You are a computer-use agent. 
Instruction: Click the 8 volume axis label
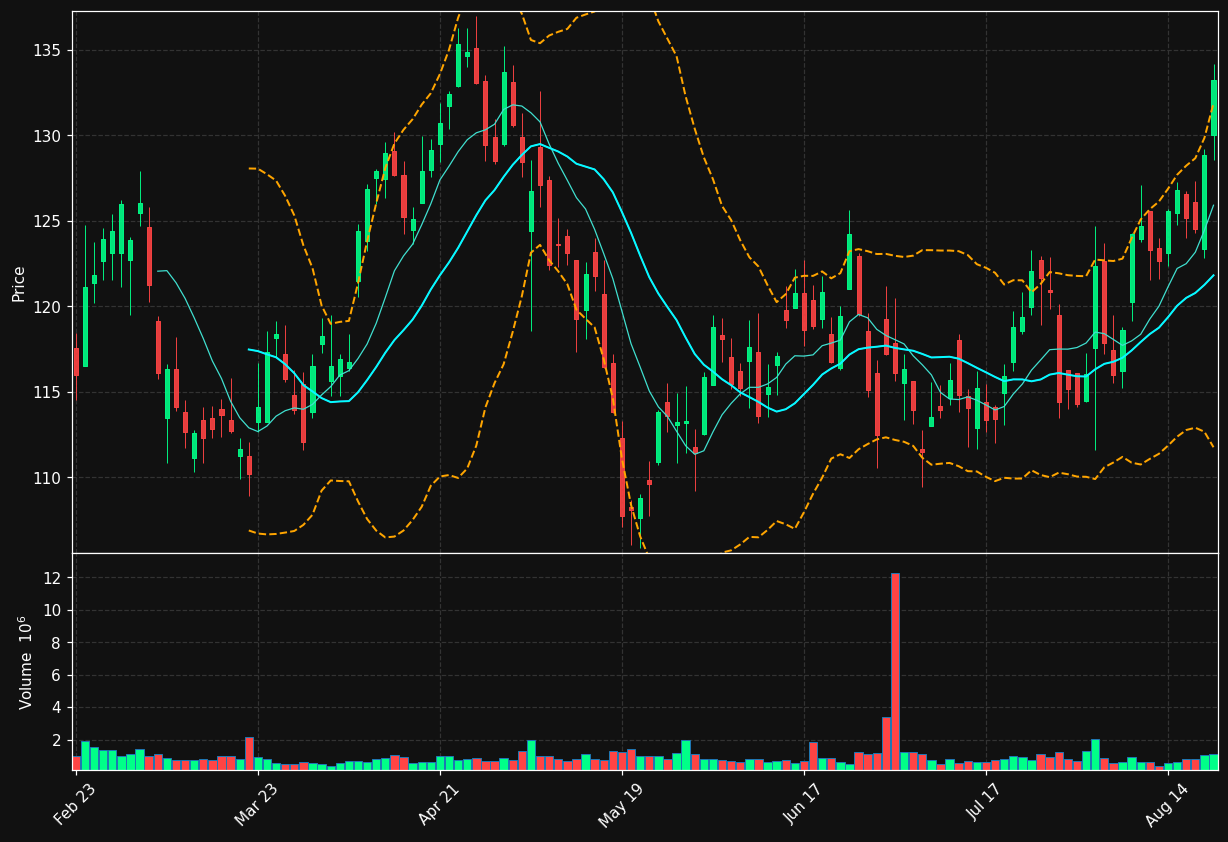pyautogui.click(x=57, y=643)
